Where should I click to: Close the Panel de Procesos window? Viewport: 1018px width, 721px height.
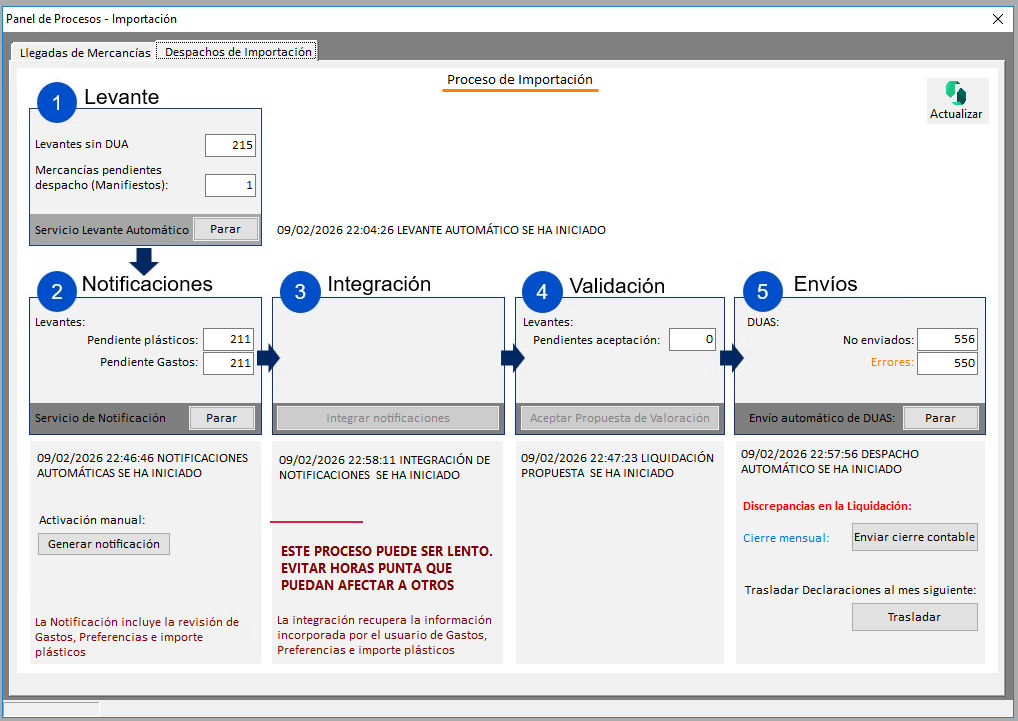997,18
